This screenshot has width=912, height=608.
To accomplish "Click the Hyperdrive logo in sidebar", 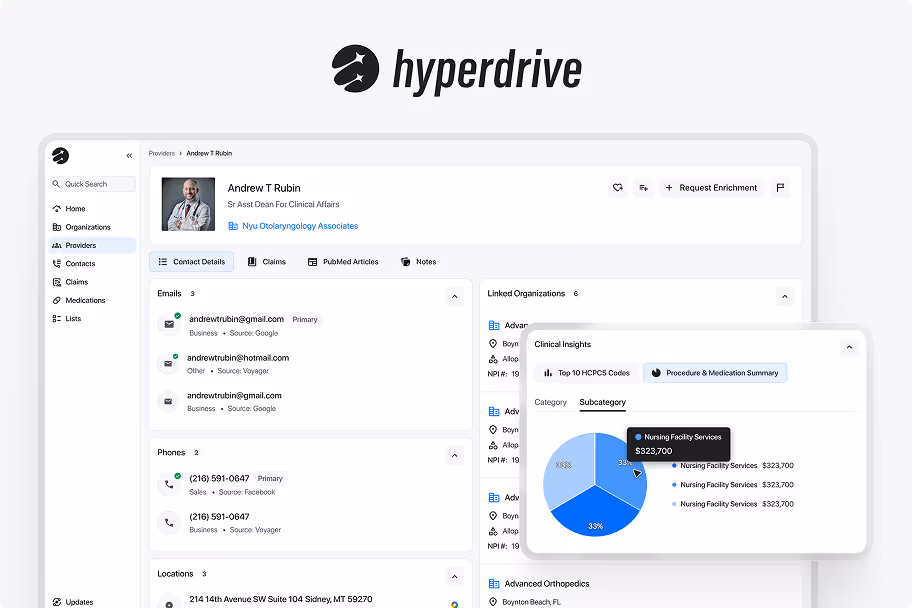I will click(60, 155).
